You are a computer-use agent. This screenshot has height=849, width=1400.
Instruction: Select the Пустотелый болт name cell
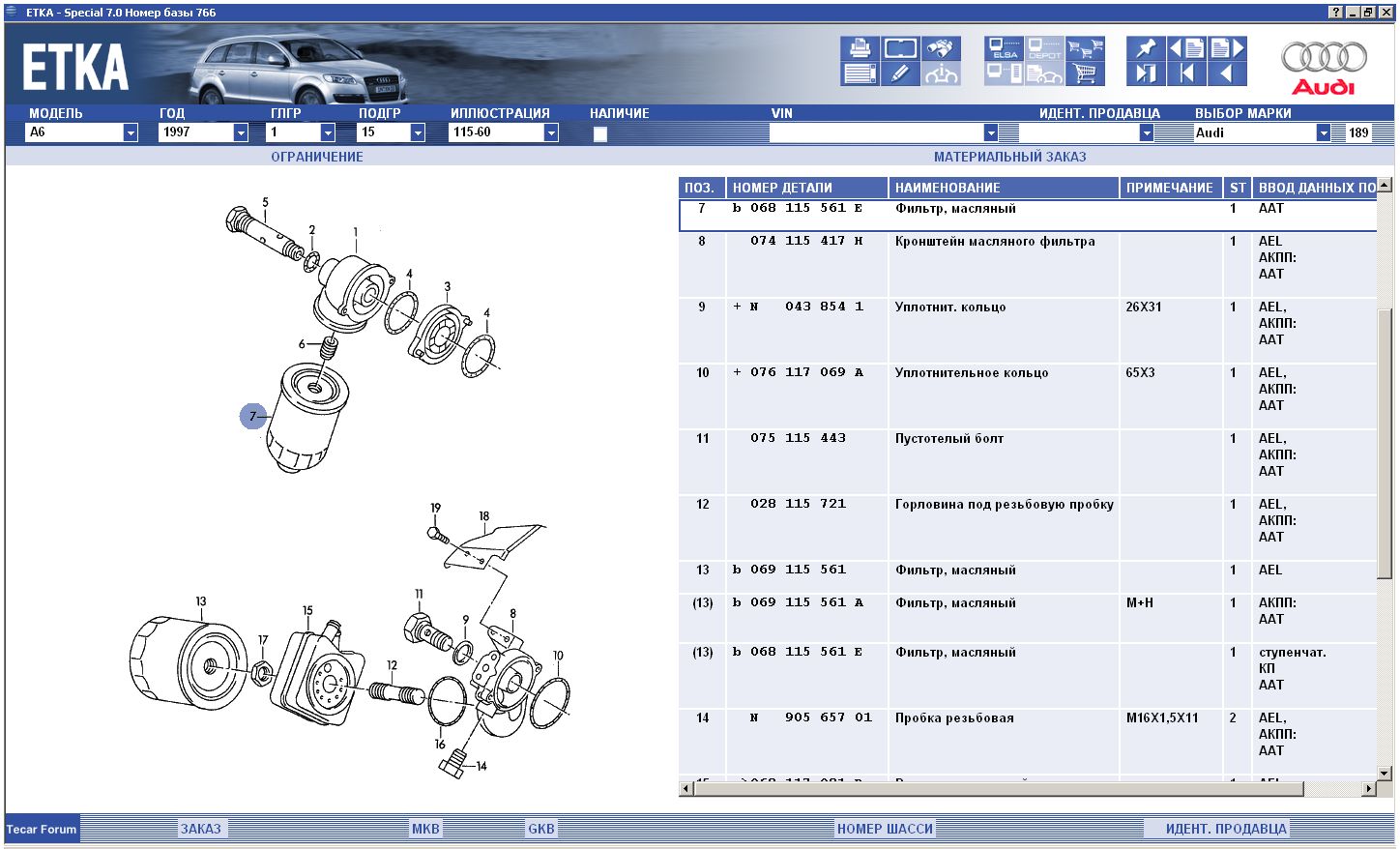(x=949, y=439)
